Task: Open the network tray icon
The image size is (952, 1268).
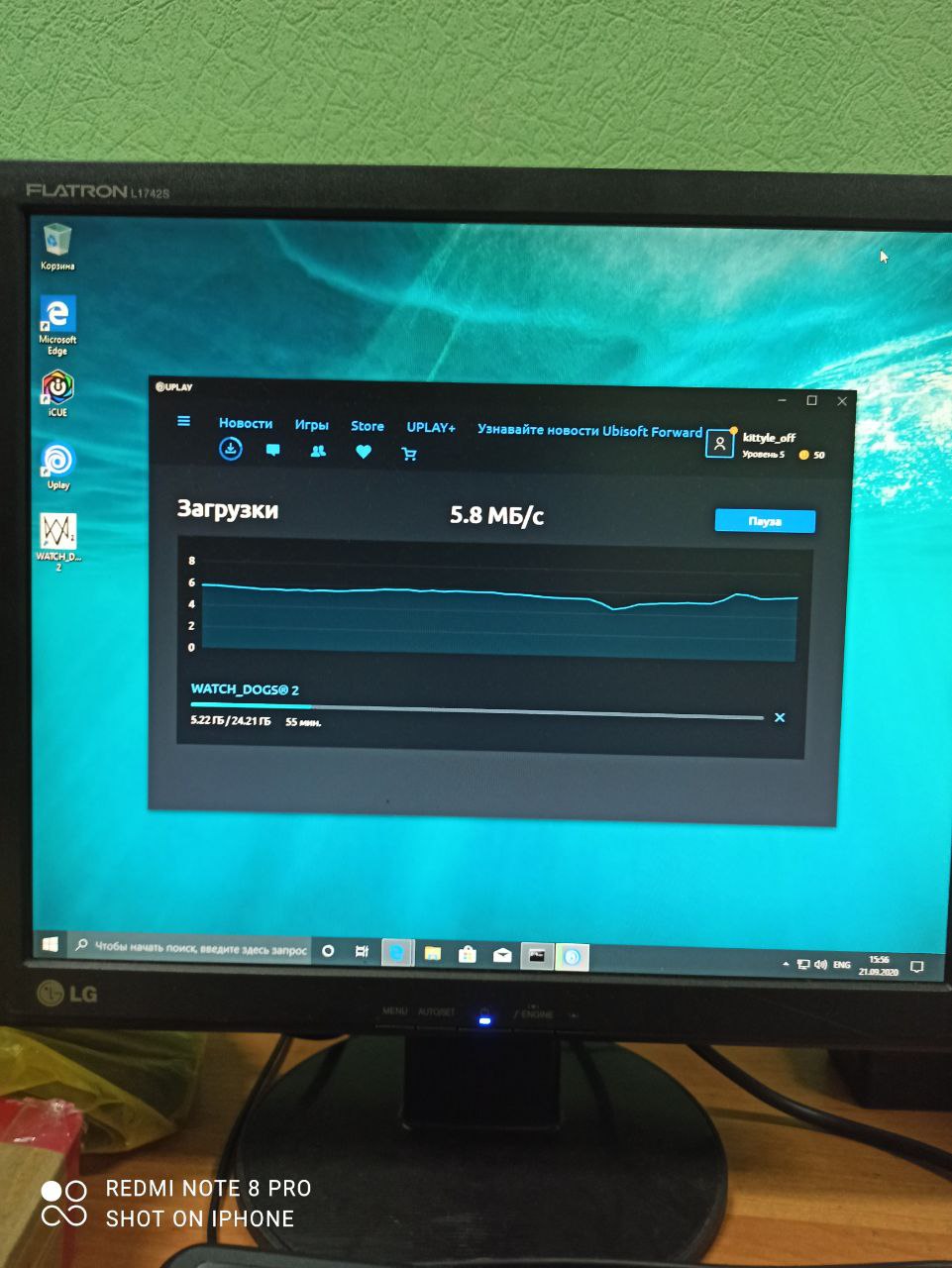Action: coord(803,964)
